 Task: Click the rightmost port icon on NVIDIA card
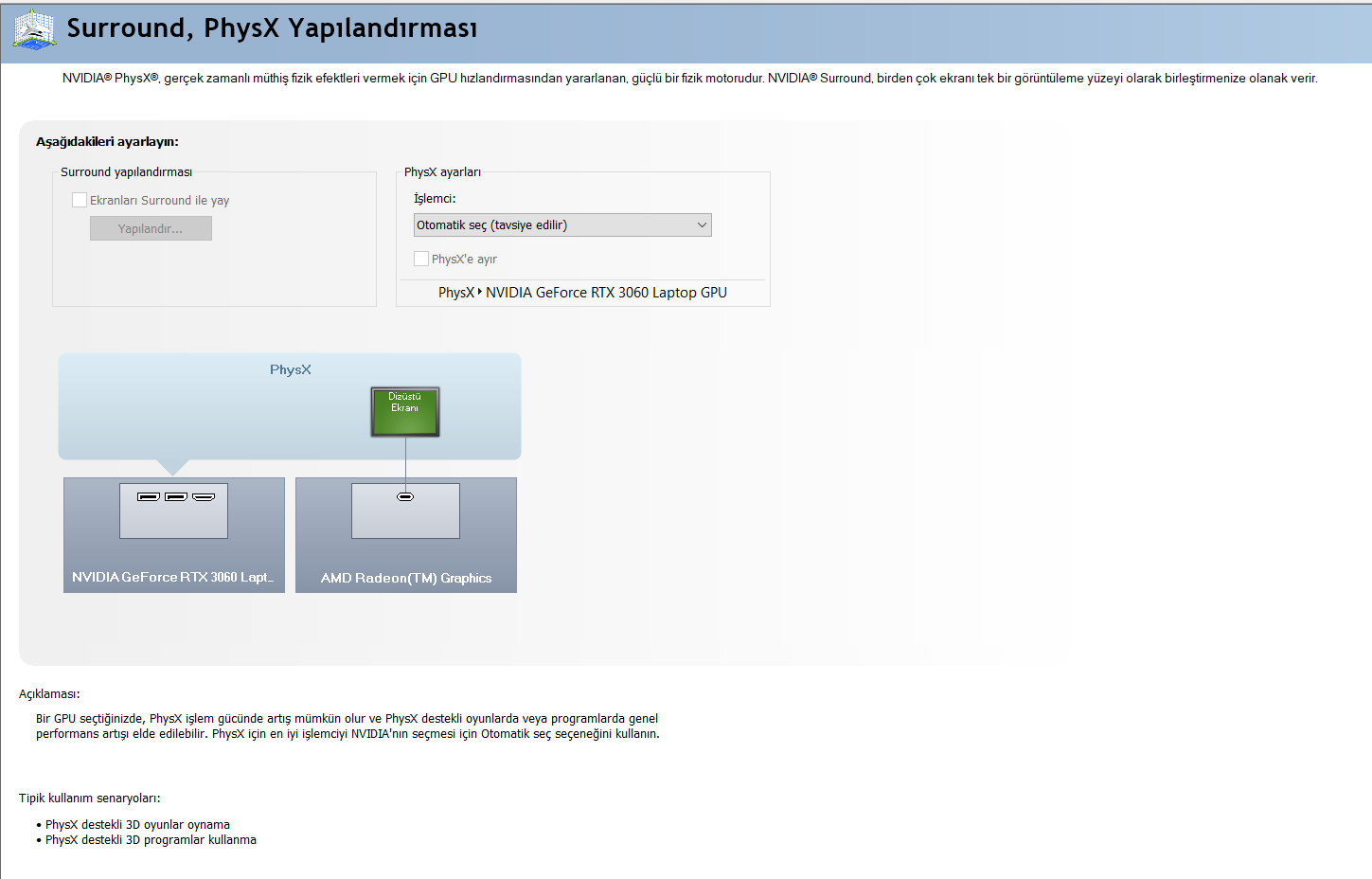tap(204, 496)
